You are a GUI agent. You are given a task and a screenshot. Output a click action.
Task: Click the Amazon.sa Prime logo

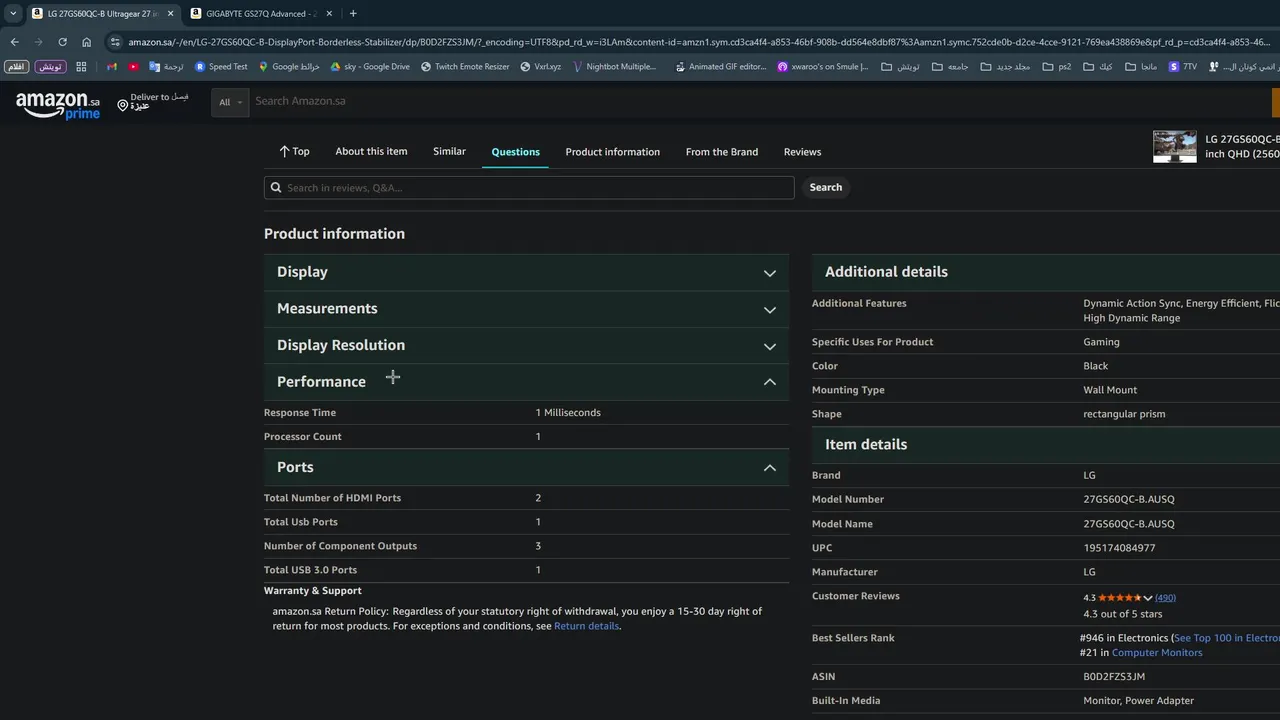(58, 104)
